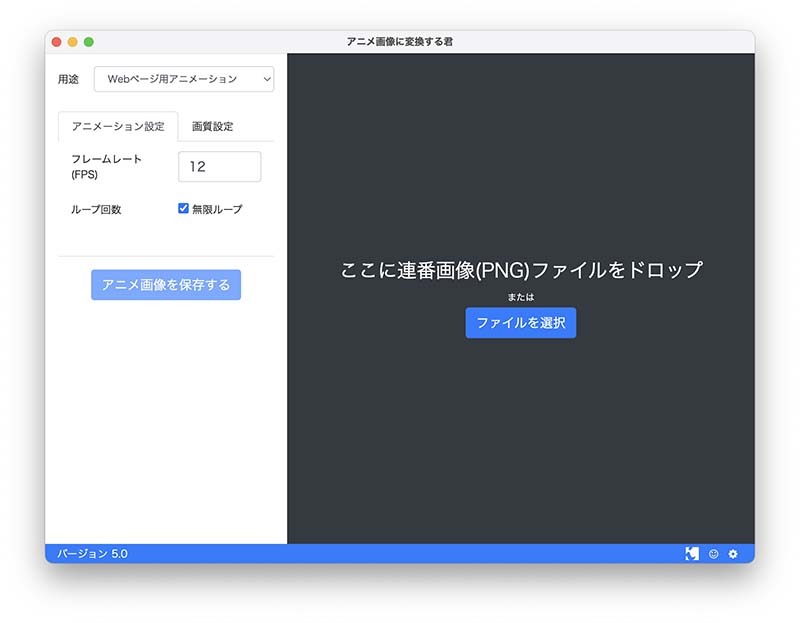
Task: Click the アニメ画像に変換する君 title bar
Action: coord(400,41)
